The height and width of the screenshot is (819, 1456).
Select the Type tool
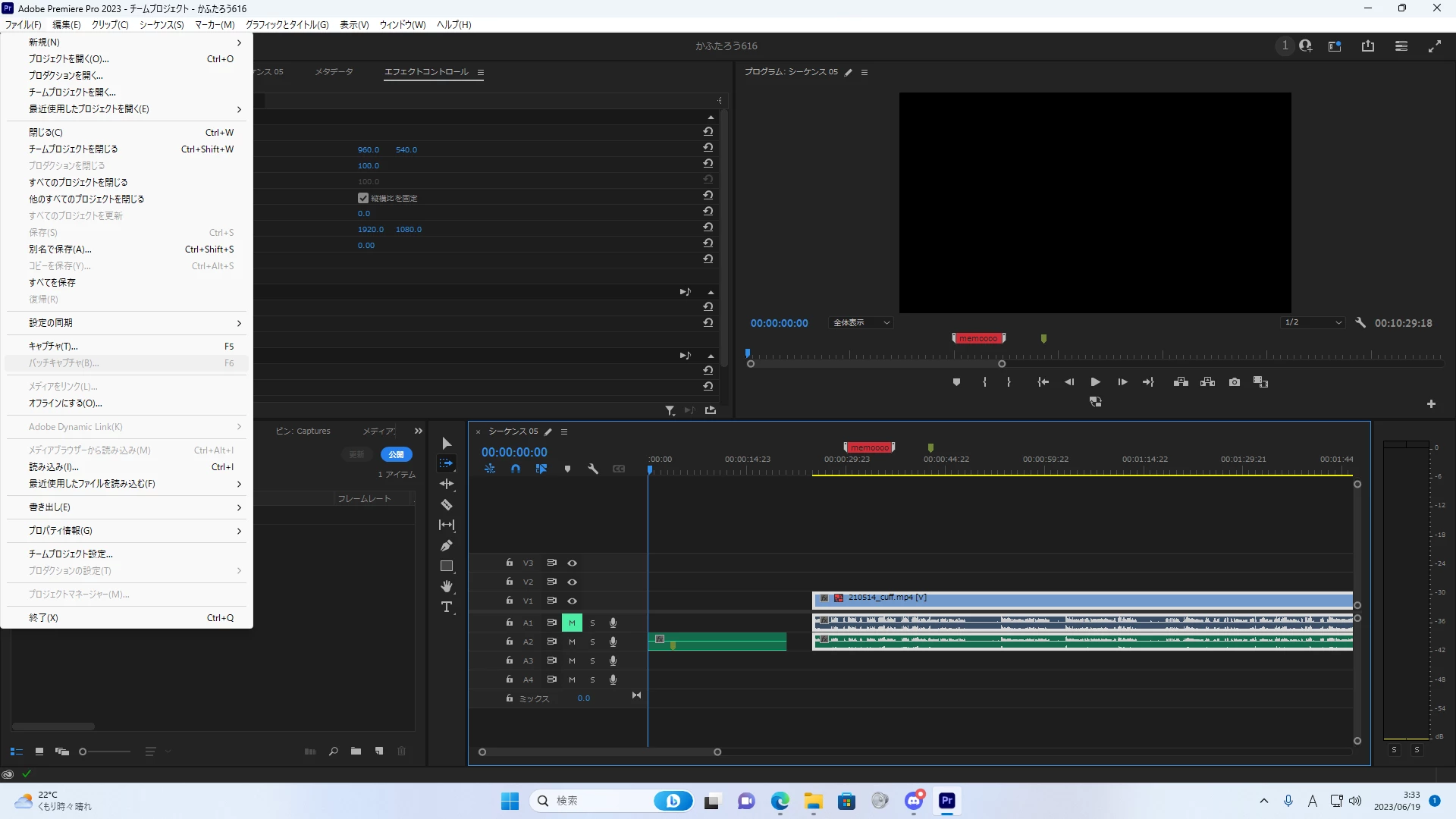[447, 607]
